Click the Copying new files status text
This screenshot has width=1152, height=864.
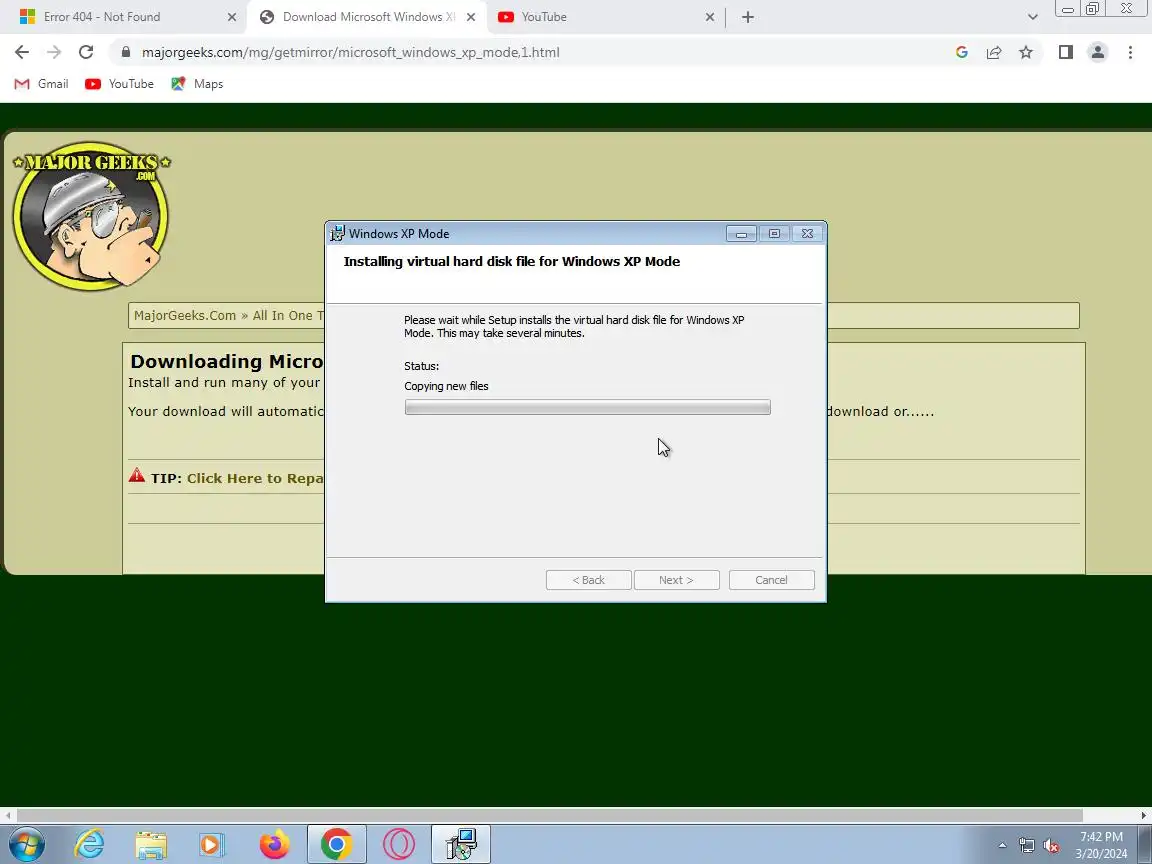point(446,386)
